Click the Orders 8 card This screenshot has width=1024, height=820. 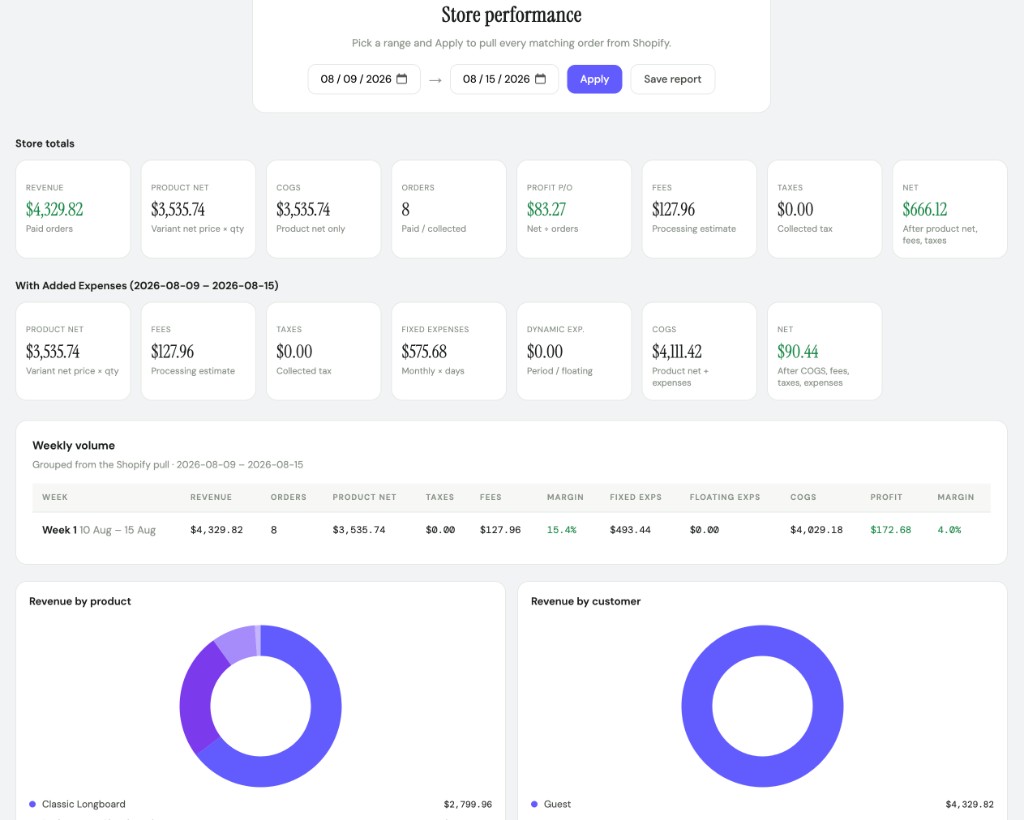pos(449,209)
